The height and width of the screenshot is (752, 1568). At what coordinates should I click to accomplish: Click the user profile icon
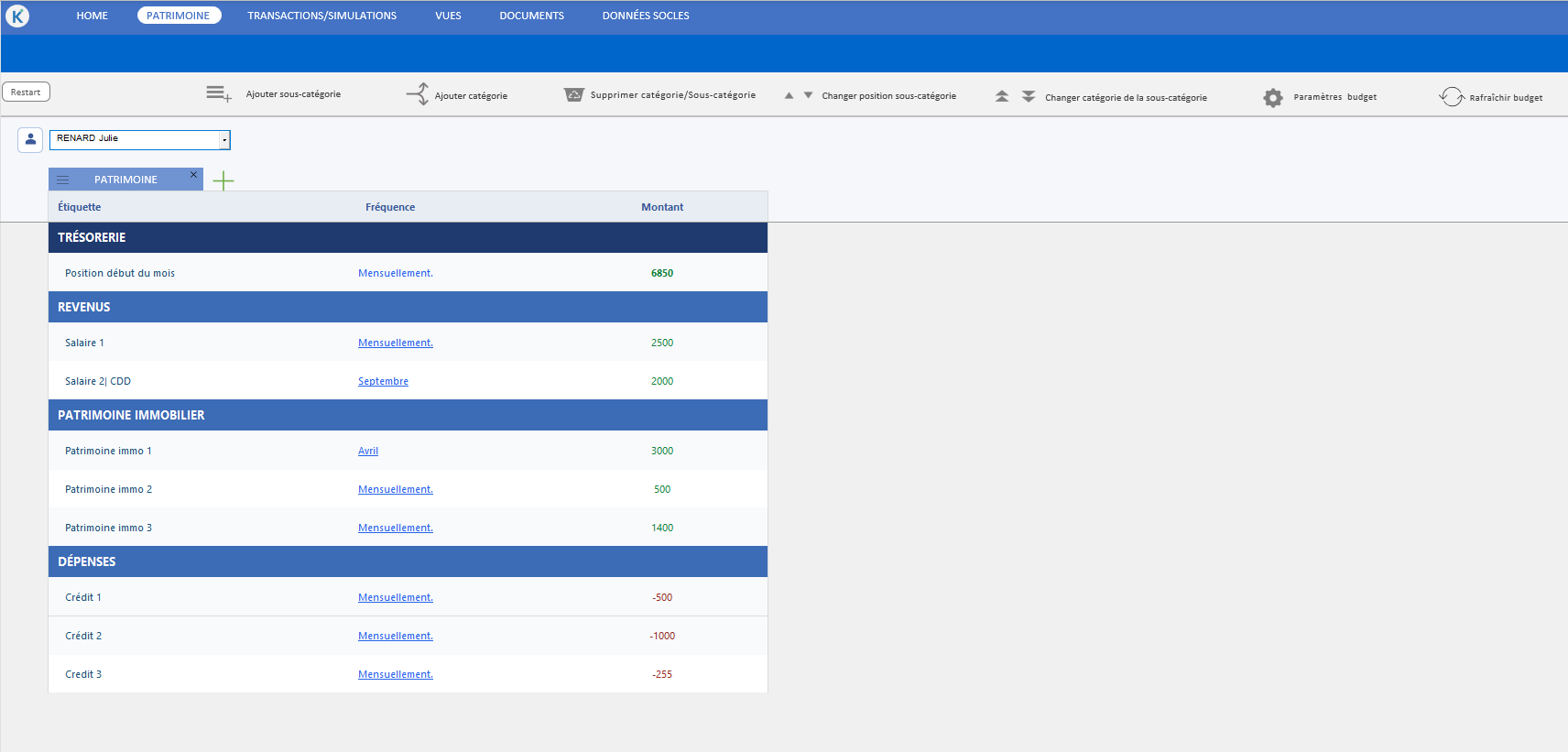(x=30, y=139)
